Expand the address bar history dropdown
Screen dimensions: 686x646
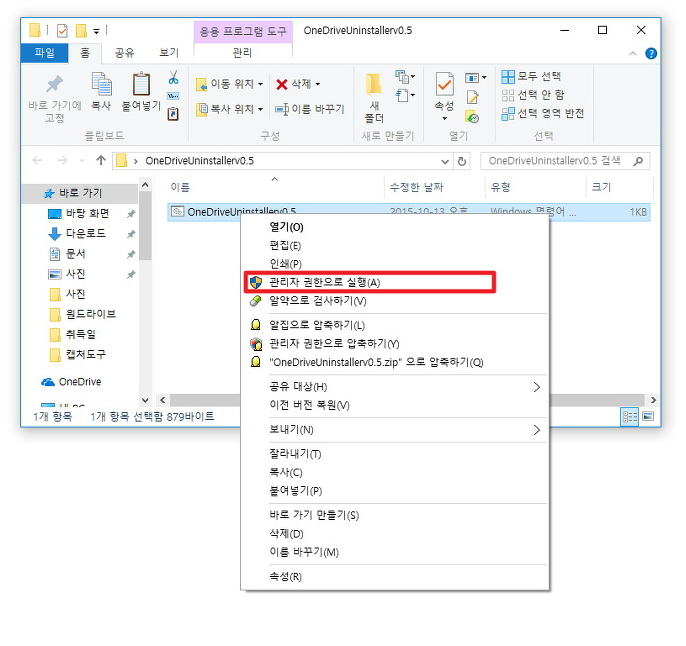445,161
